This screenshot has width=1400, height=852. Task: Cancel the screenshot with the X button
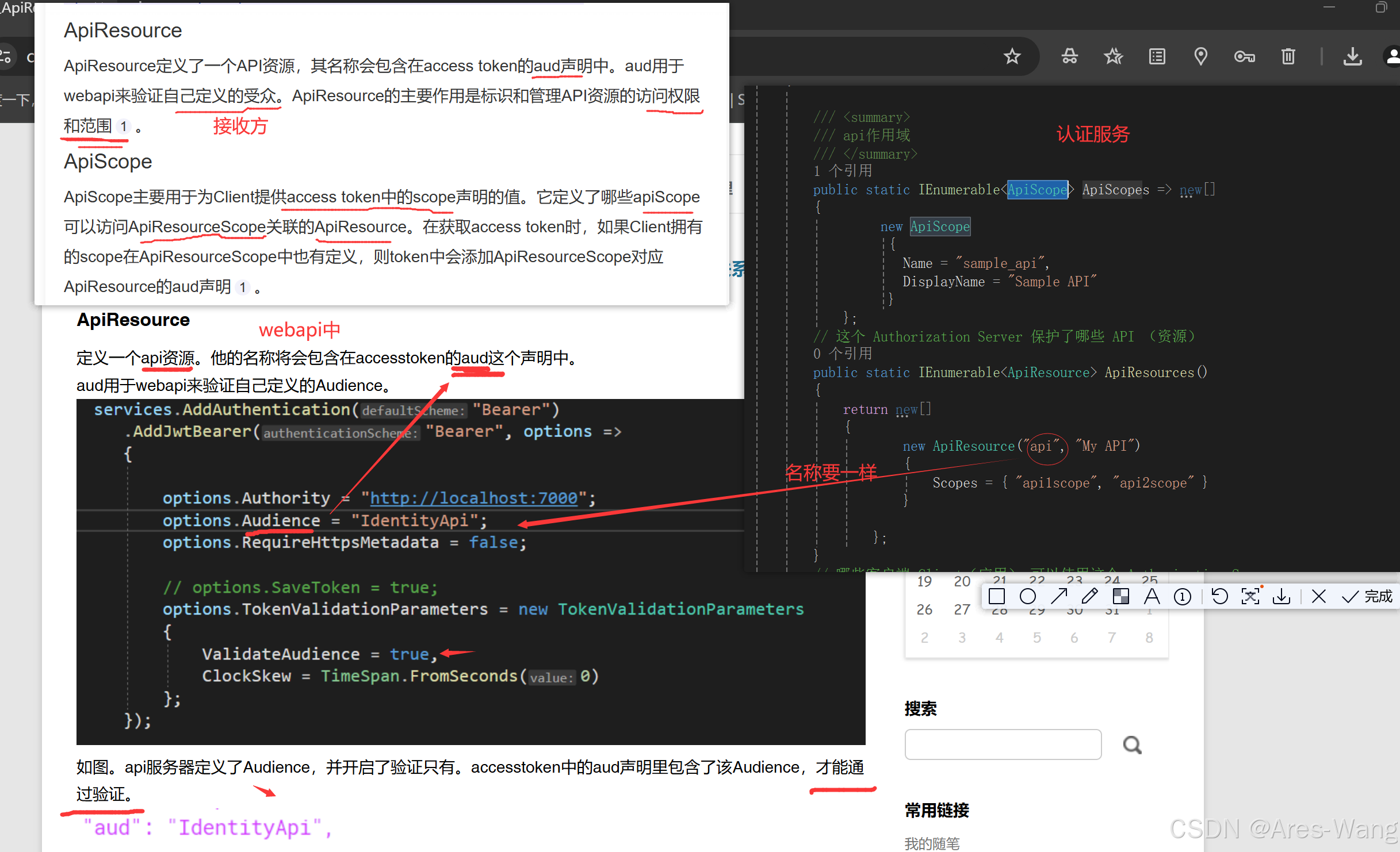coord(1319,596)
